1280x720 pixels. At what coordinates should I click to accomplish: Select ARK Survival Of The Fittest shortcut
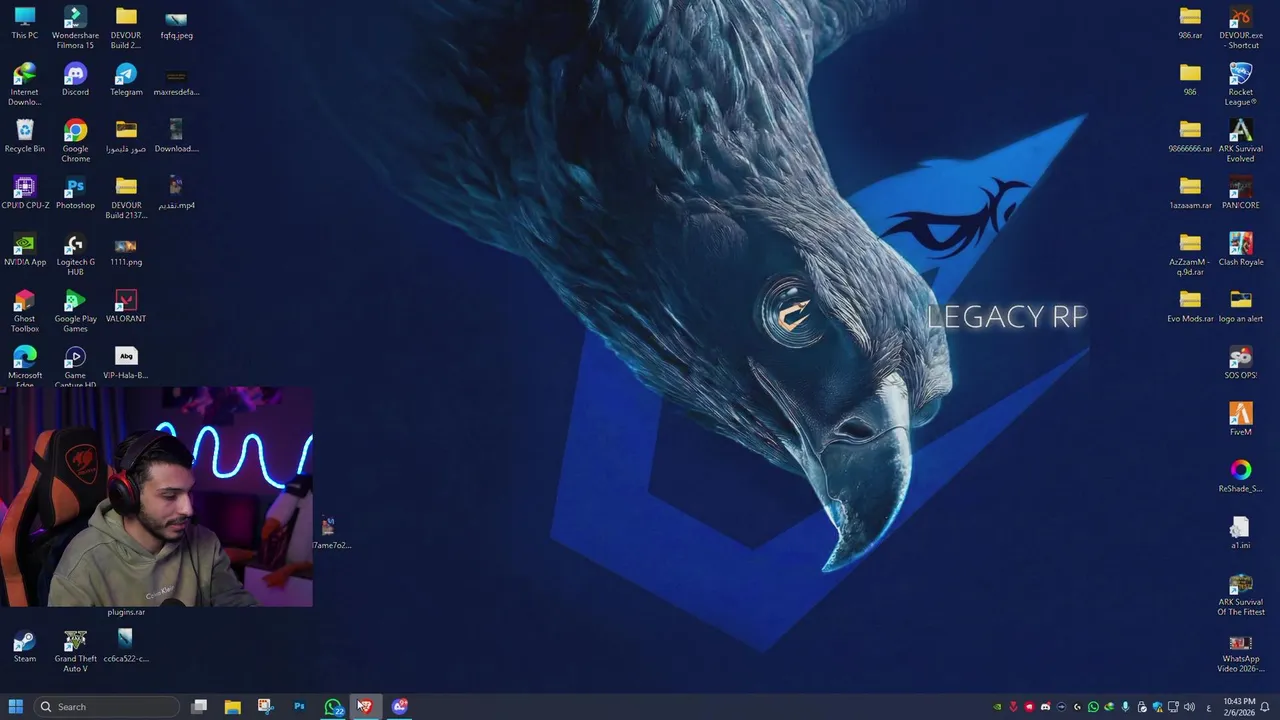click(1240, 595)
